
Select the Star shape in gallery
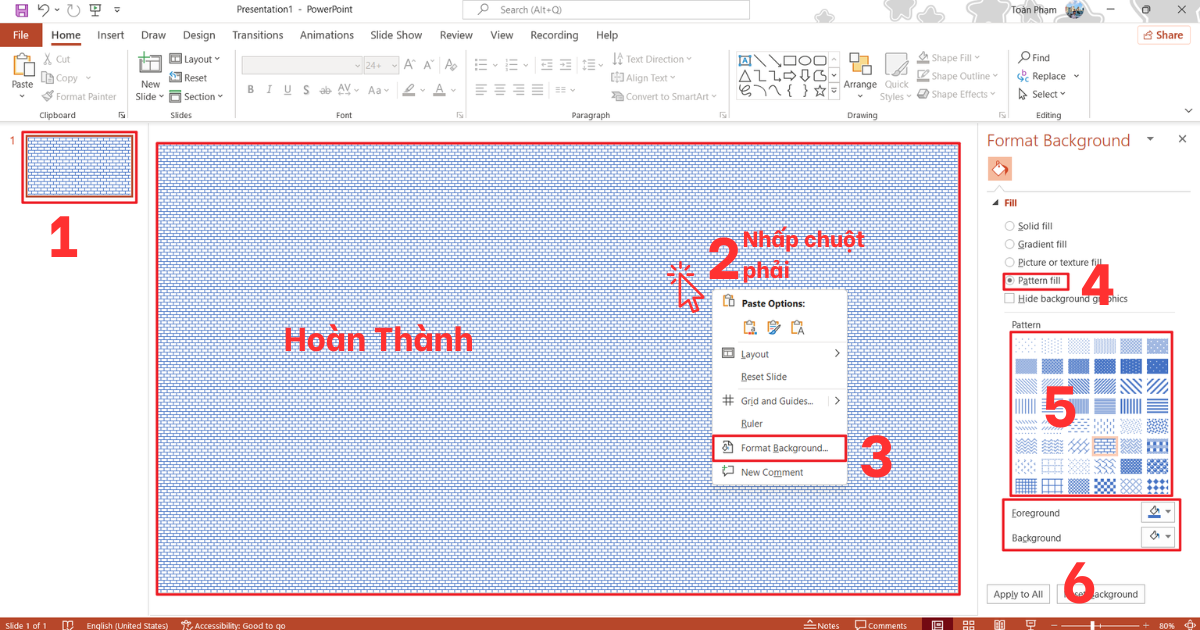(820, 89)
